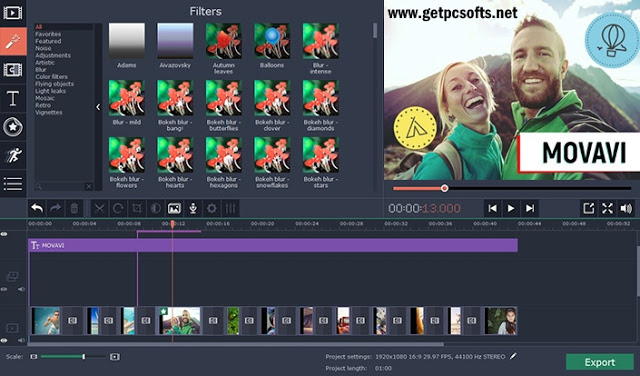
Task: Collapse the filter category list arrow
Action: (x=98, y=107)
